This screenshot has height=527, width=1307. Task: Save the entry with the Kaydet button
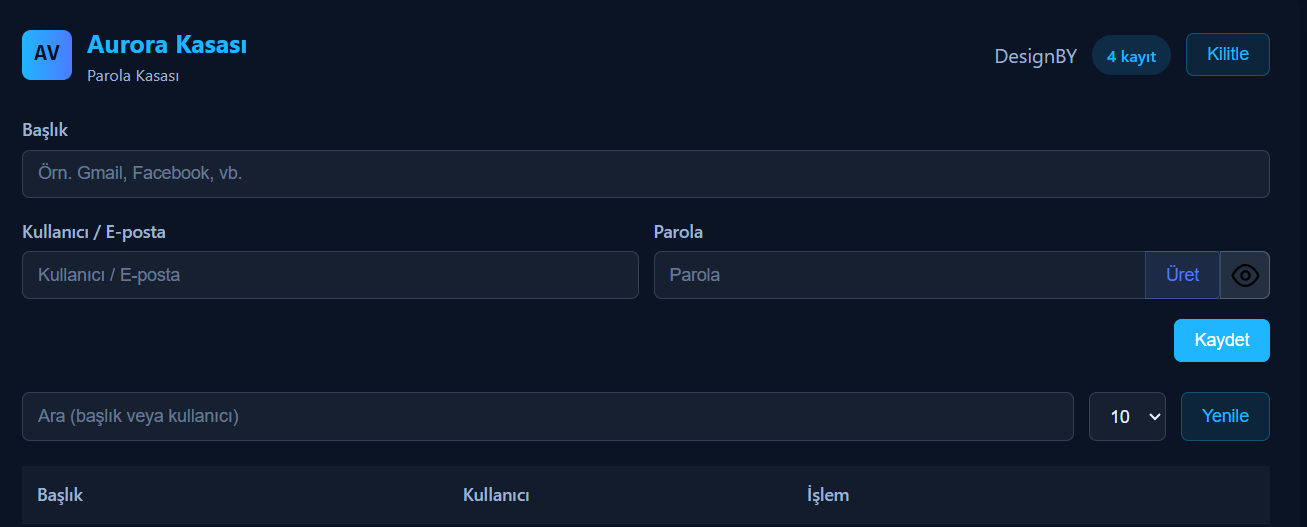[1221, 340]
